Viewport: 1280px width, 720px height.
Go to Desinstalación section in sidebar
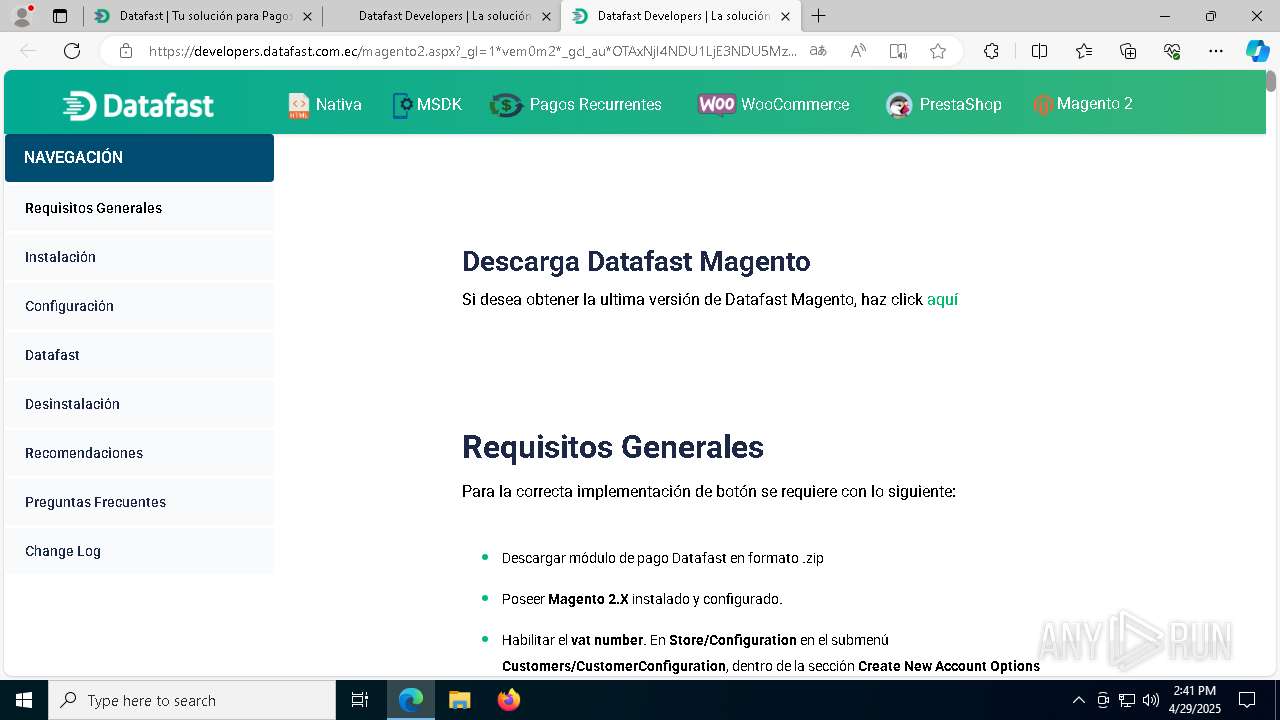pyautogui.click(x=139, y=404)
